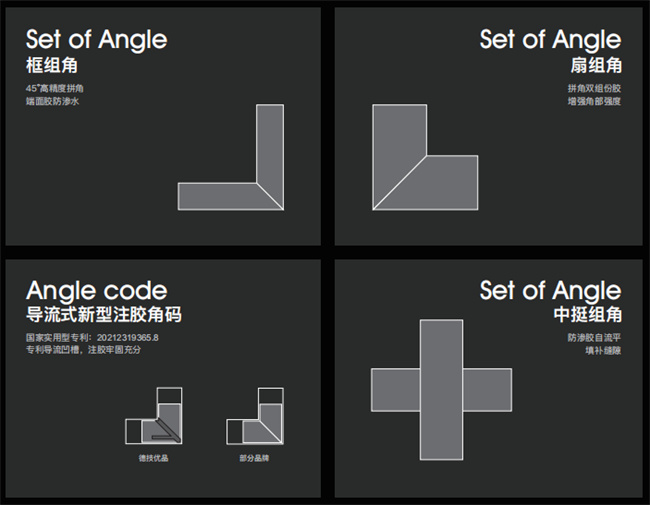Click the 'Set of Angle' heading above 框组角
This screenshot has height=505, width=650.
(x=97, y=40)
